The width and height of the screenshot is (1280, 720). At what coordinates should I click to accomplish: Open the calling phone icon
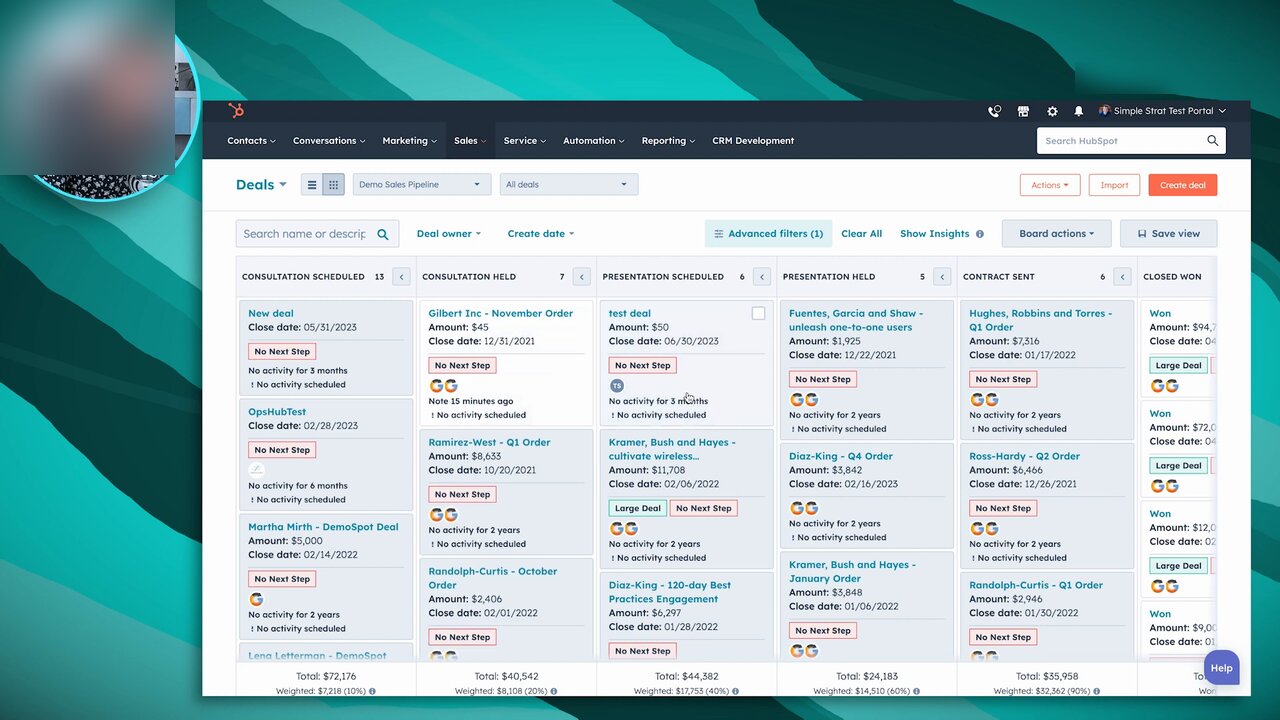click(x=994, y=112)
